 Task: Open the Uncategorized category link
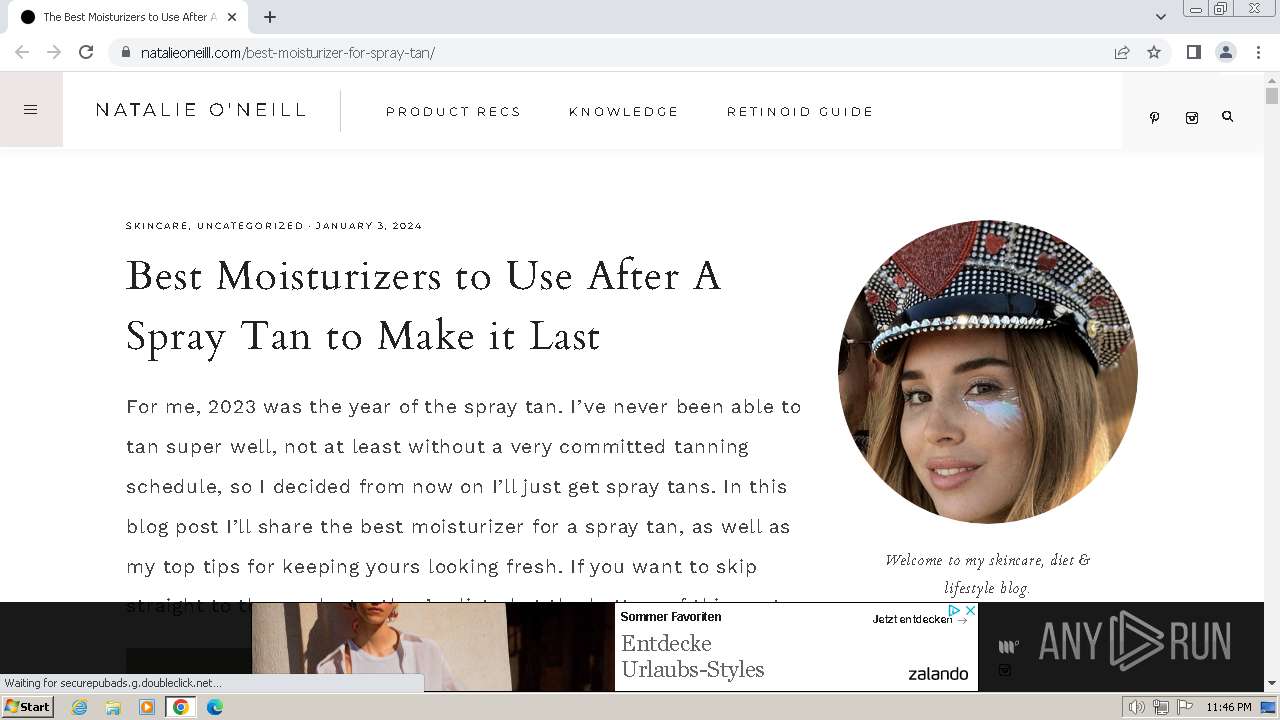pyautogui.click(x=250, y=226)
